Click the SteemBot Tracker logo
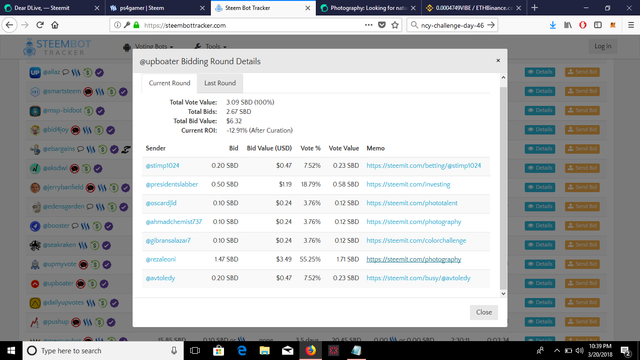 [57, 47]
